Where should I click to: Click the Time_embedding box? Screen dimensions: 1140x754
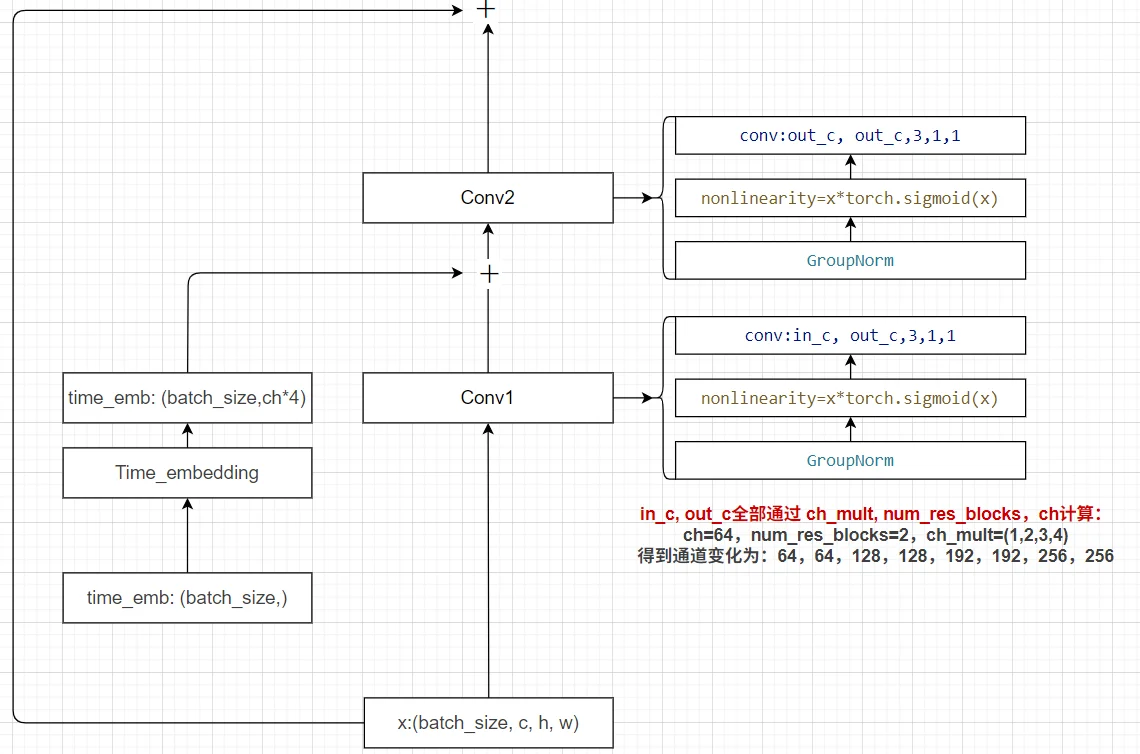pos(186,472)
